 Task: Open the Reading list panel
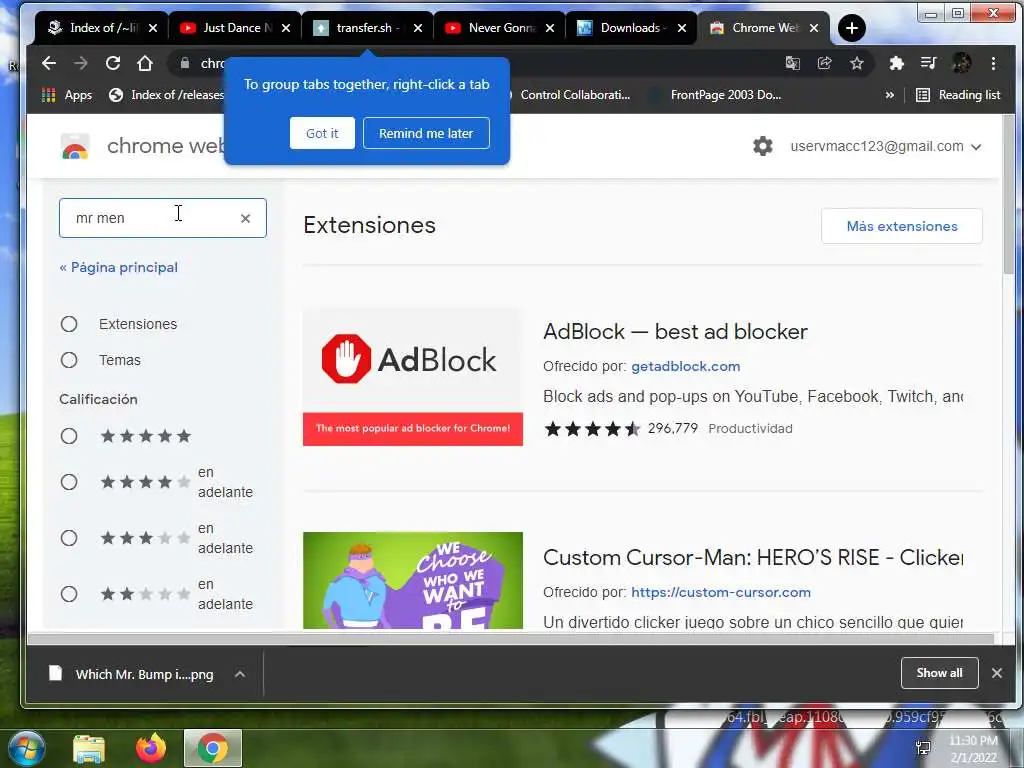[958, 95]
